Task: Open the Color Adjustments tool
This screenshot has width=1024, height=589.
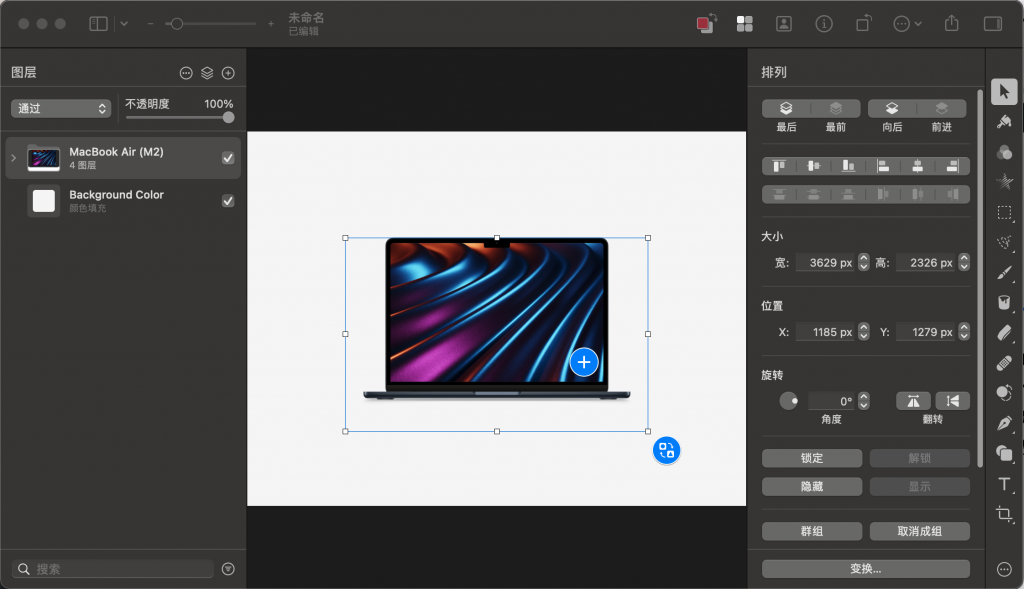Action: 1004,151
